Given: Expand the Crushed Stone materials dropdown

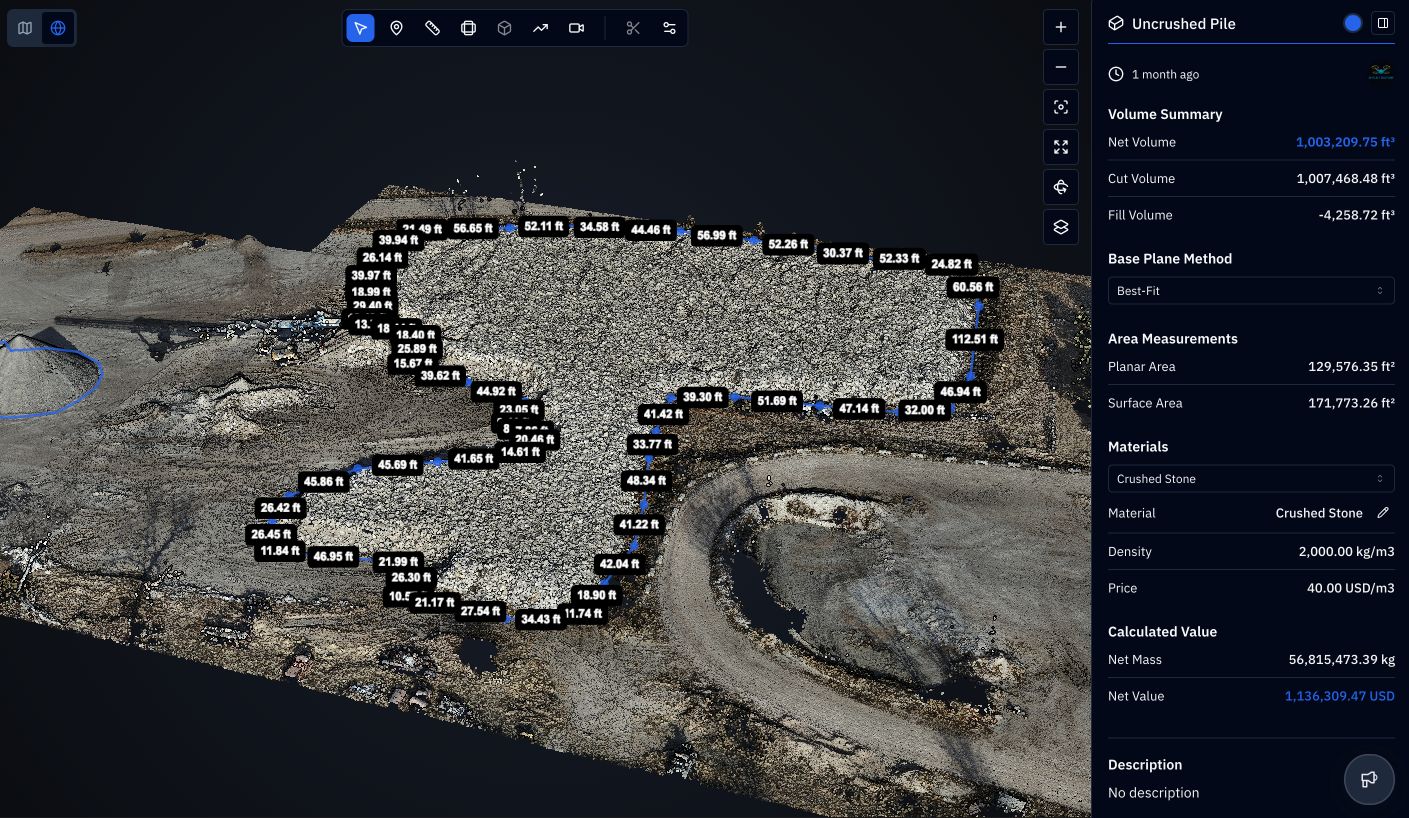Looking at the screenshot, I should point(1250,479).
